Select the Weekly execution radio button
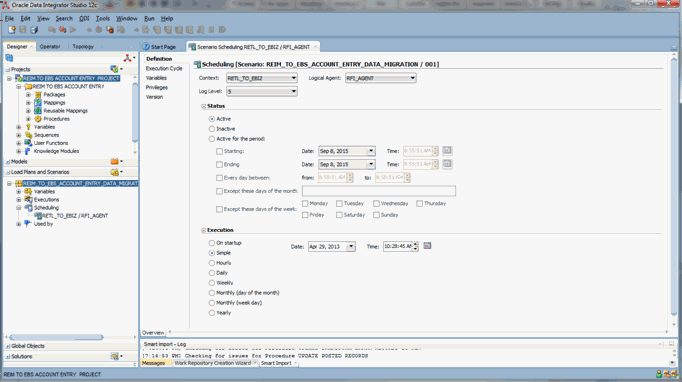Screen dimensions: 682x382 tap(212, 283)
